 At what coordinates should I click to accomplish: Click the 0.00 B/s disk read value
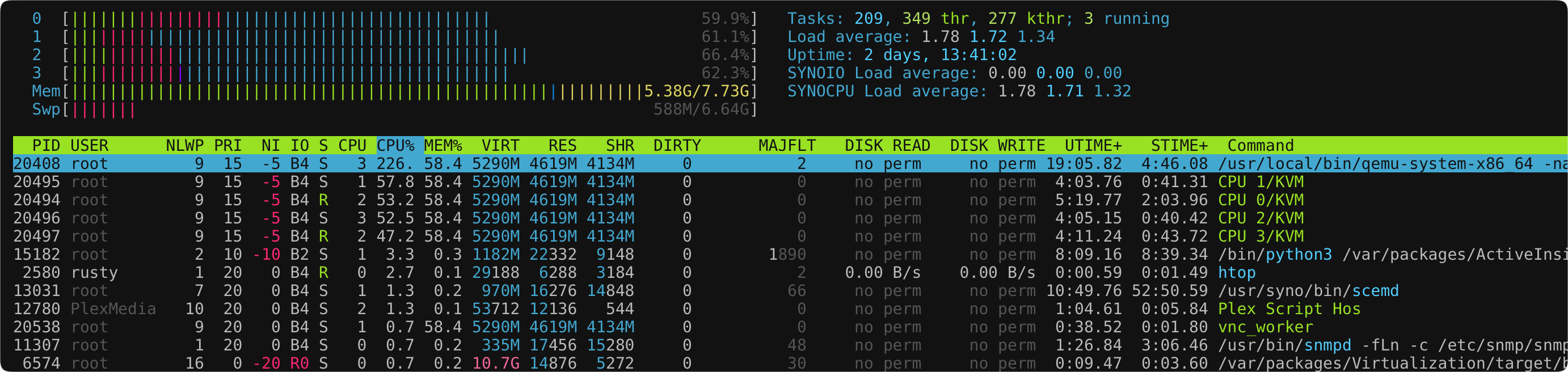click(883, 273)
